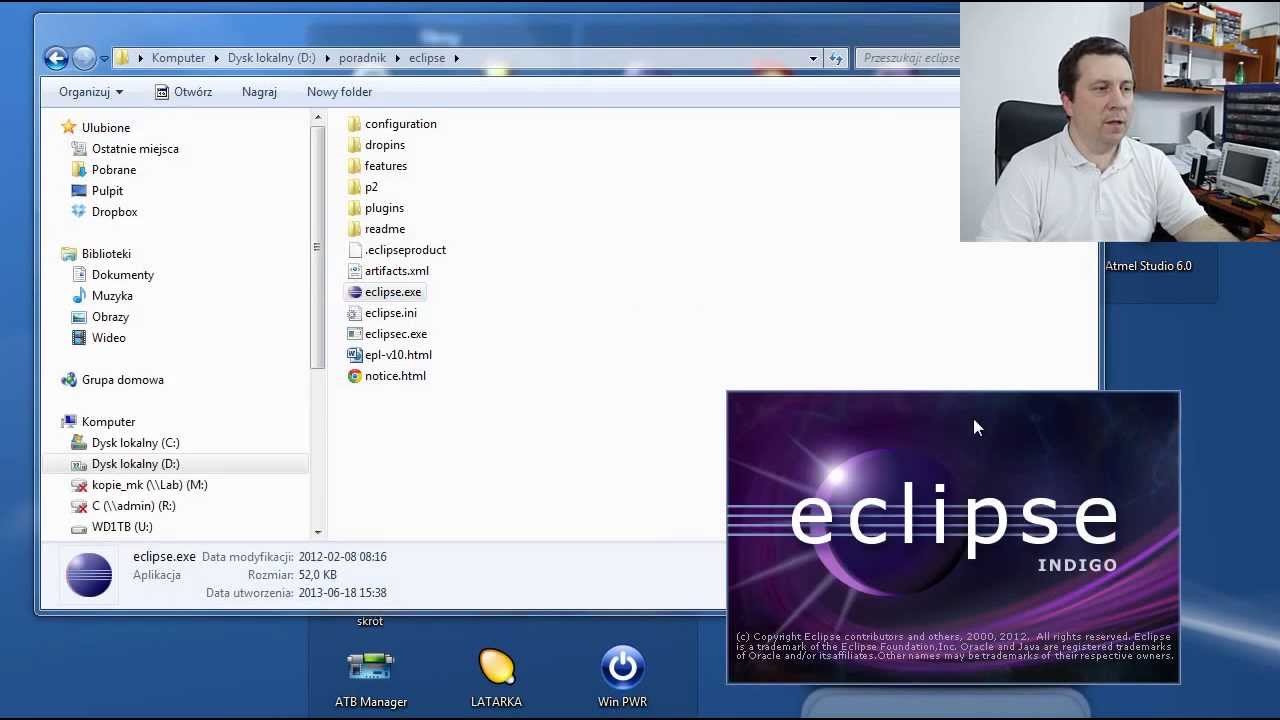Click the poradnik breadcrumb segment

pyautogui.click(x=362, y=58)
